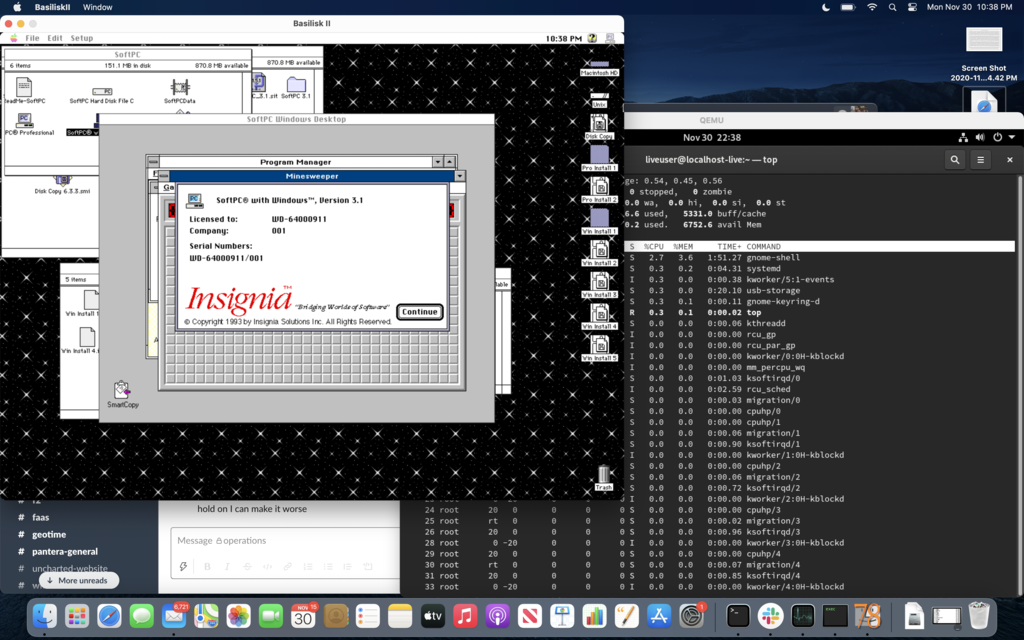The image size is (1024, 640).
Task: Select the Win Install 4 disk icon
Action: [600, 317]
